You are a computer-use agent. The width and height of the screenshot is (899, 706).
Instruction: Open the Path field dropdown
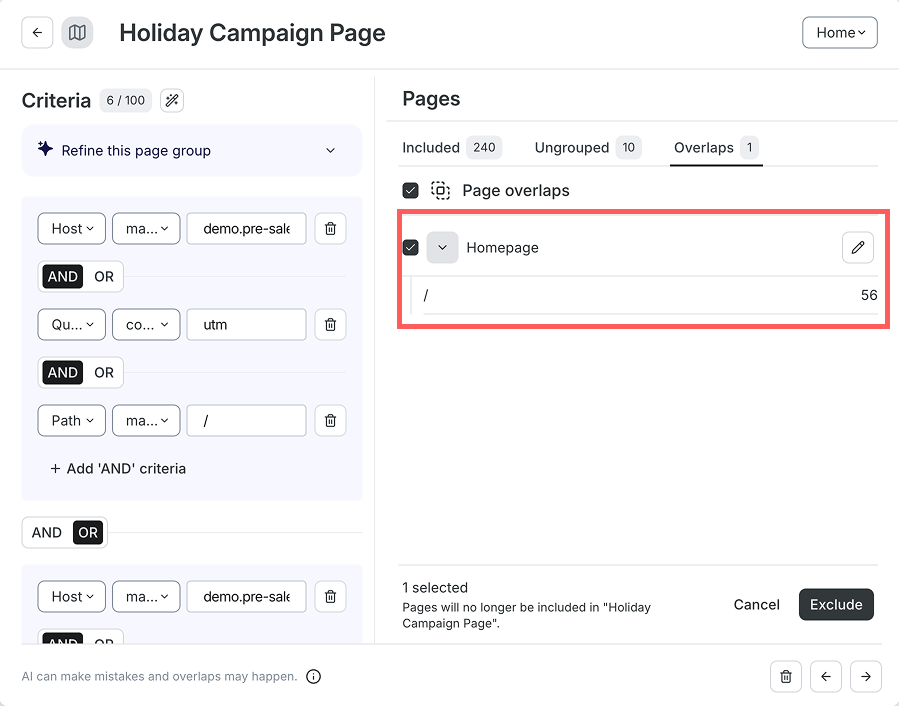(72, 420)
